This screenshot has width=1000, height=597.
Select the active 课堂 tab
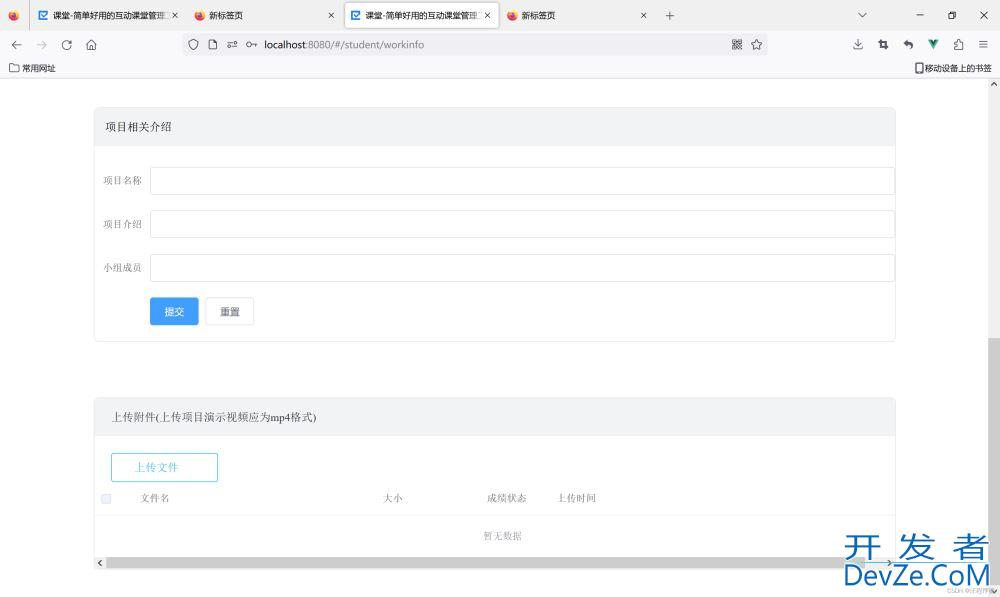(422, 15)
